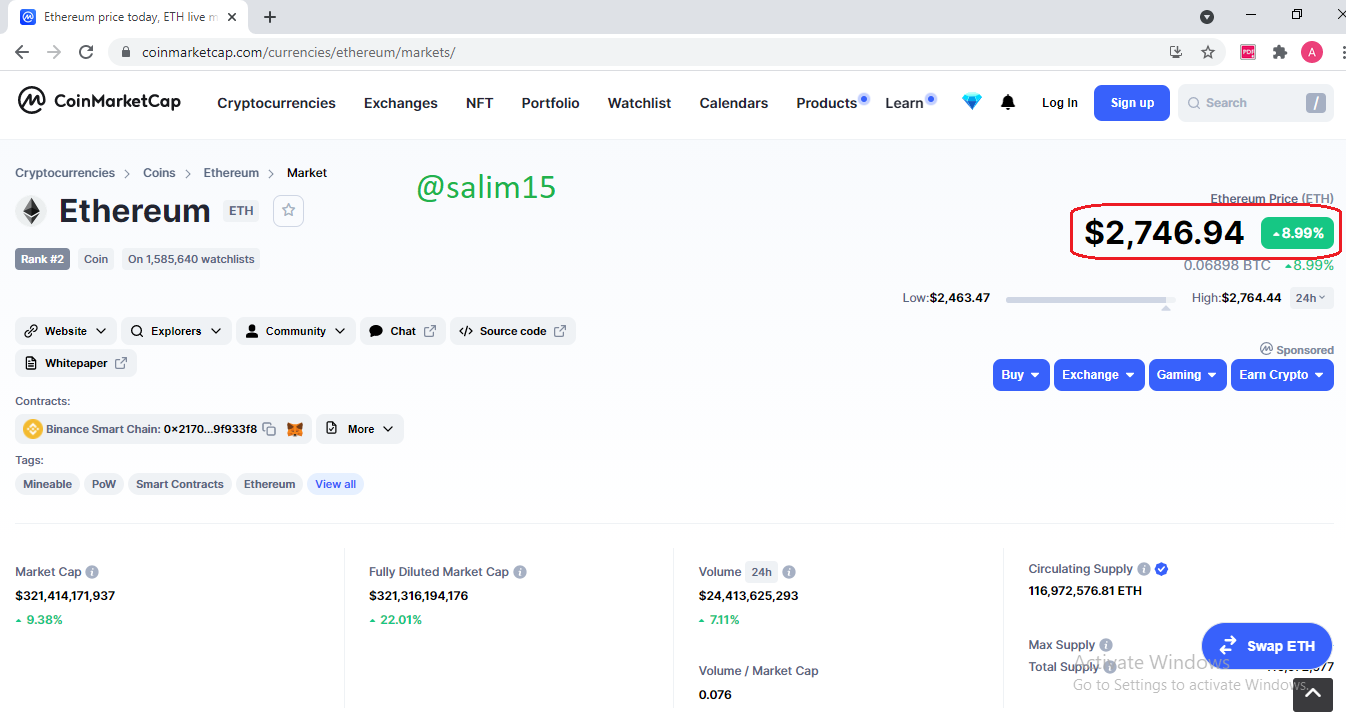Open the Source code link
This screenshot has height=728, width=1346.
point(513,331)
